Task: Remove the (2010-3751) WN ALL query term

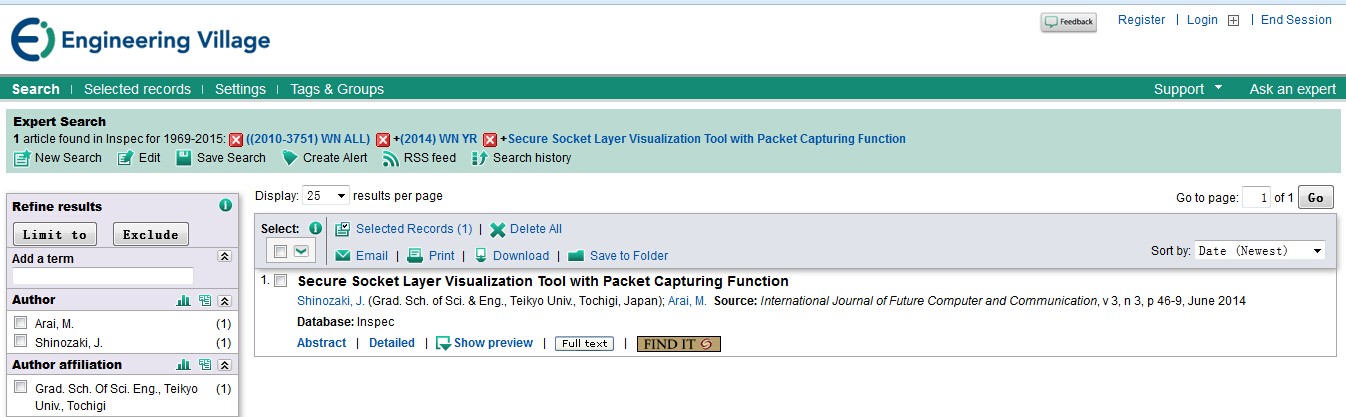Action: 237,140
